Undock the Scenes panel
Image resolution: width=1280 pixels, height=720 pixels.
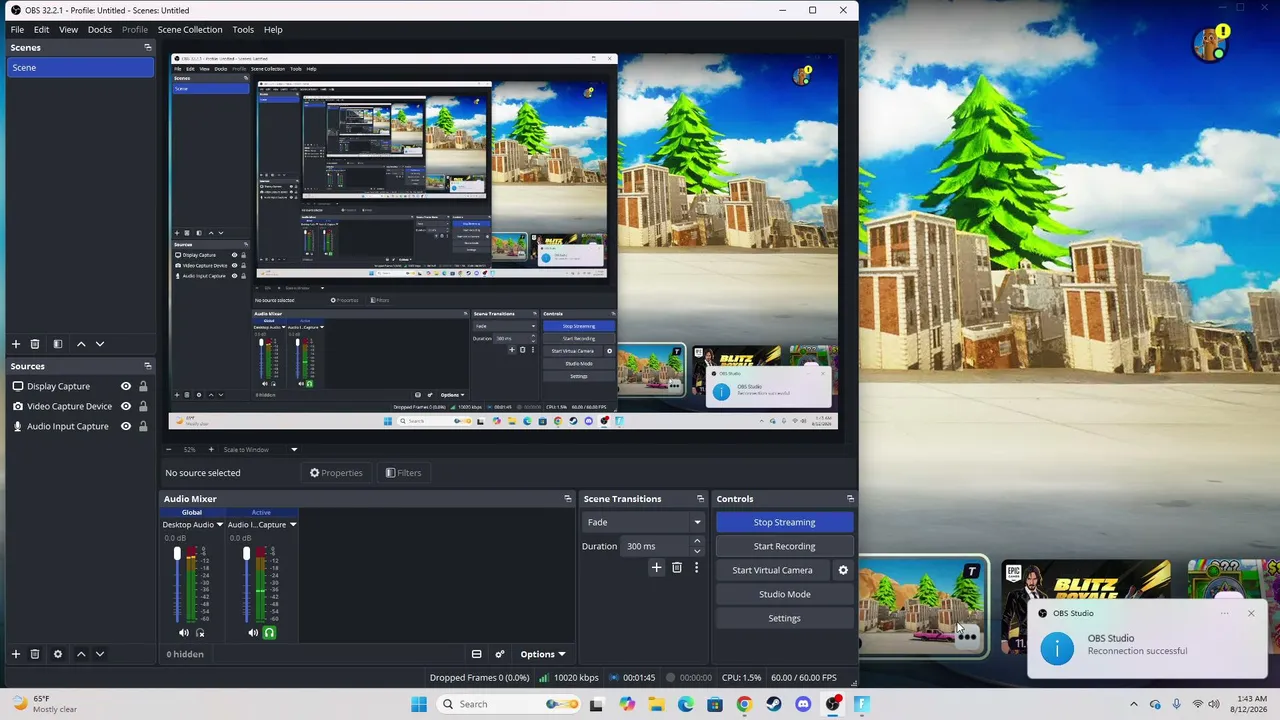(x=147, y=47)
